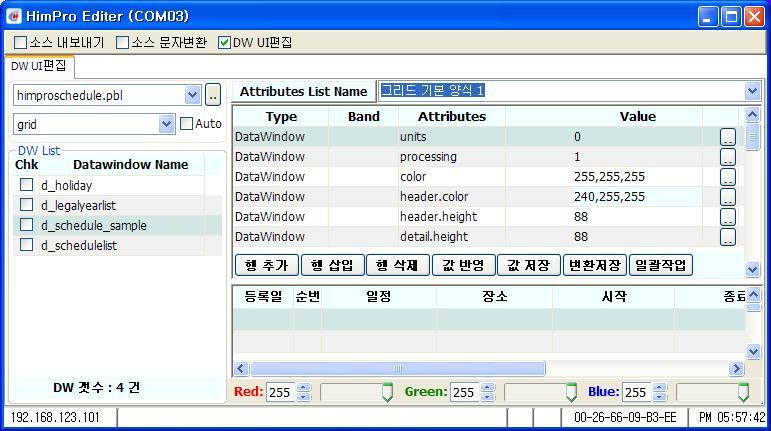Screen dimensions: 771x431
Task: Expand the himproschedule.pbl library dropdown
Action: click(x=192, y=95)
